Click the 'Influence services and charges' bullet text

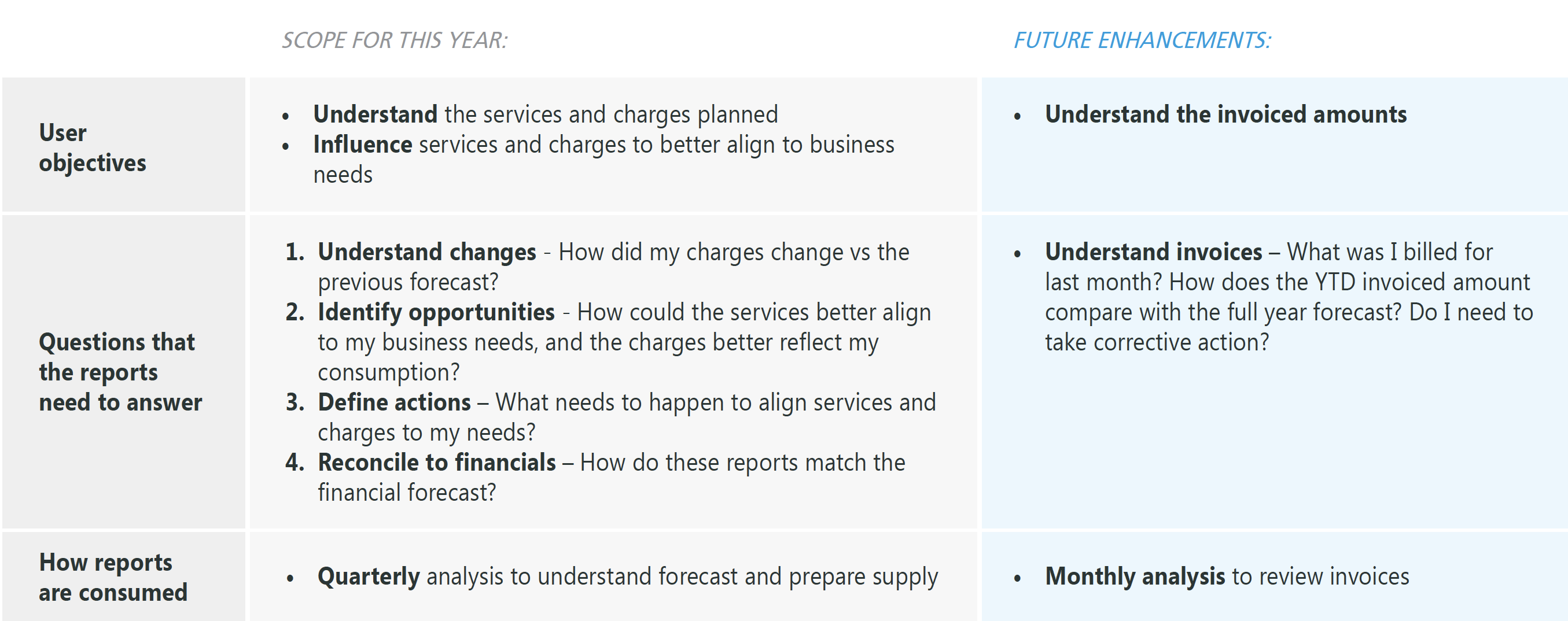point(602,145)
